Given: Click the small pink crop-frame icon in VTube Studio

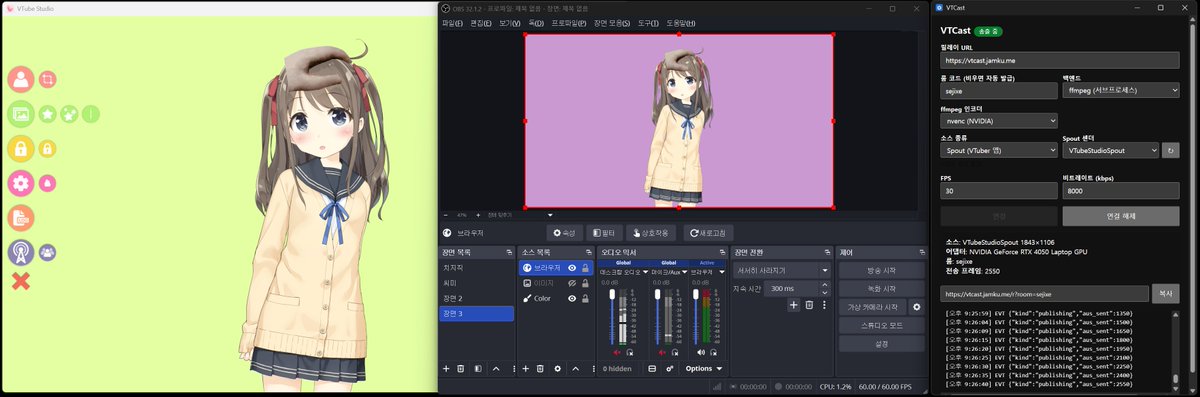Looking at the screenshot, I should [x=47, y=79].
